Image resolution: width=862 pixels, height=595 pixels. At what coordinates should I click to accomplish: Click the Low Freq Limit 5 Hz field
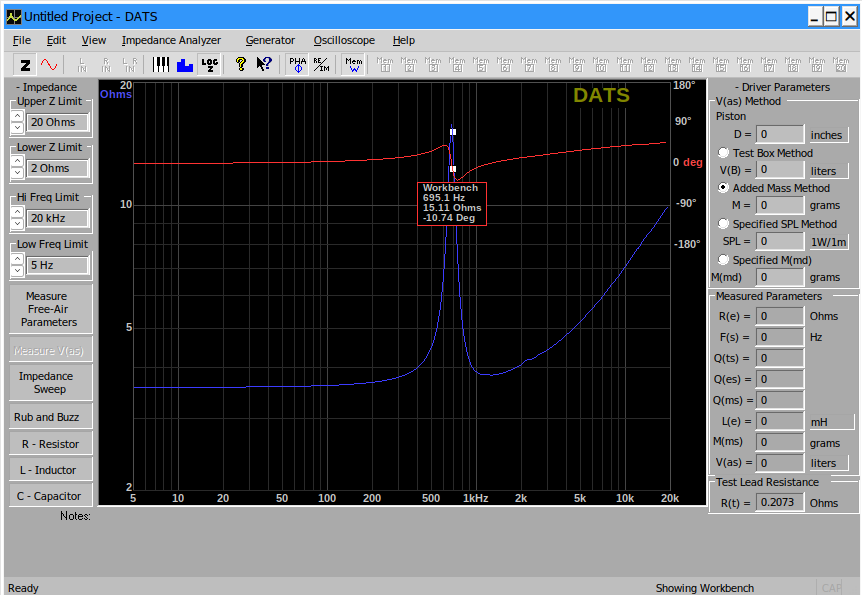click(x=58, y=265)
